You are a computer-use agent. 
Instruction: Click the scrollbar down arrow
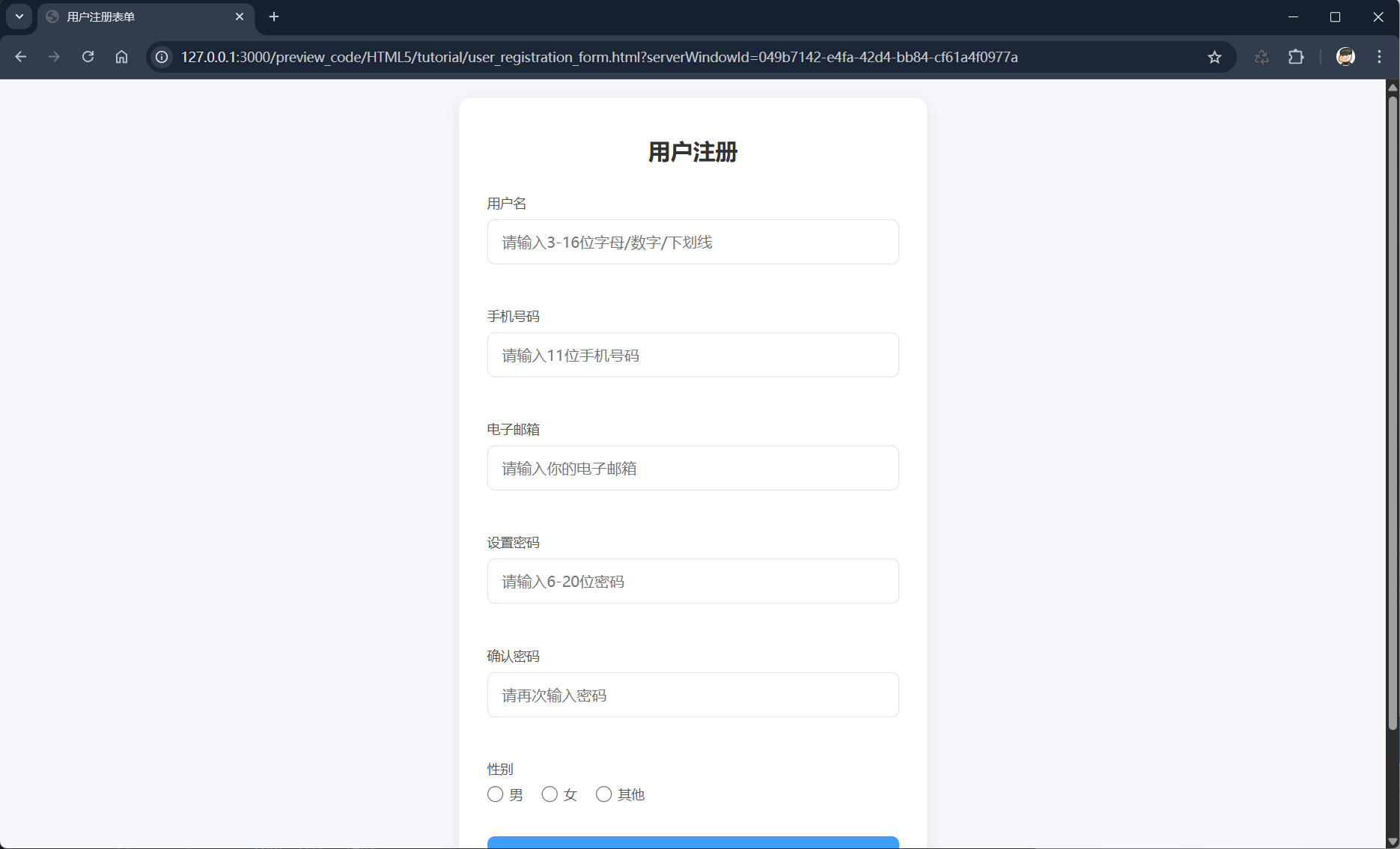pyautogui.click(x=1393, y=842)
